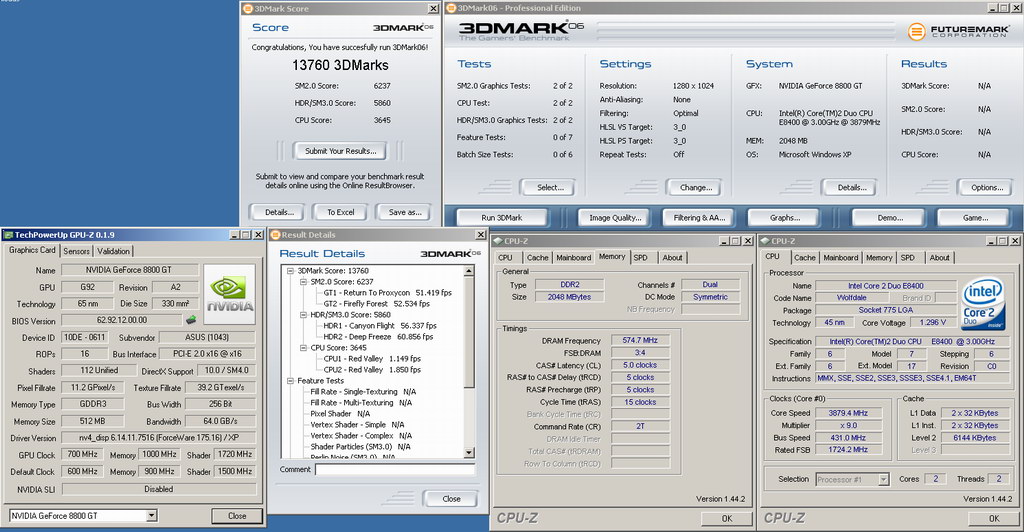Select GT1 - Return To Proxycon row
The height and width of the screenshot is (532, 1024).
387,293
